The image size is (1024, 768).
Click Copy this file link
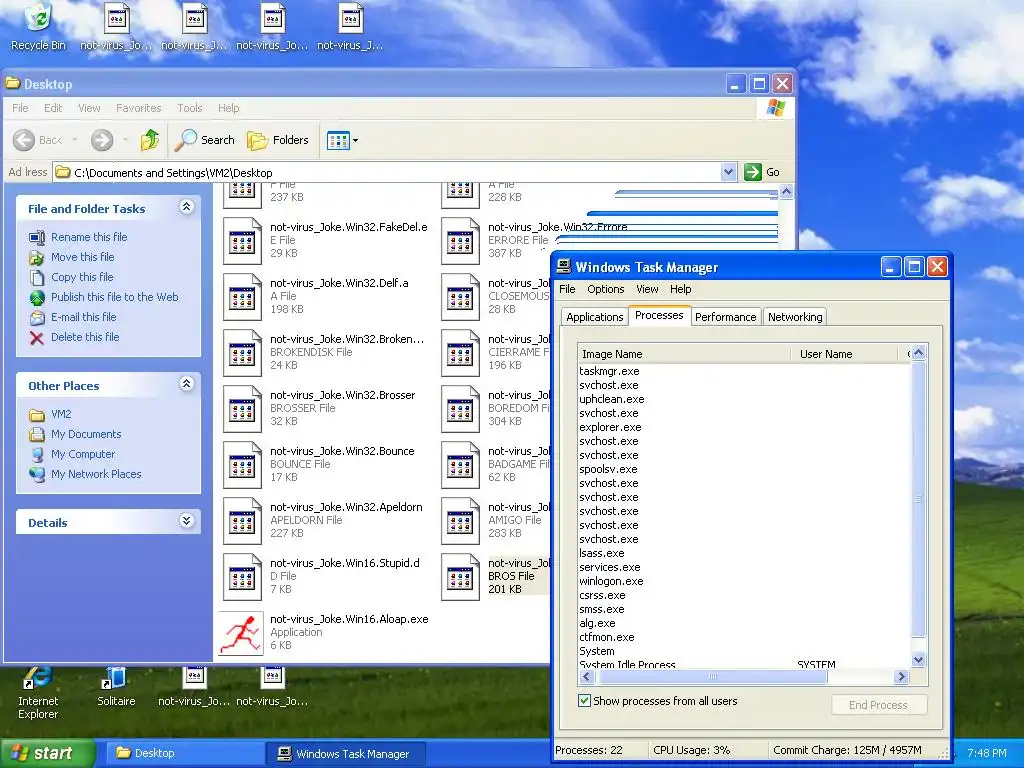tap(82, 277)
